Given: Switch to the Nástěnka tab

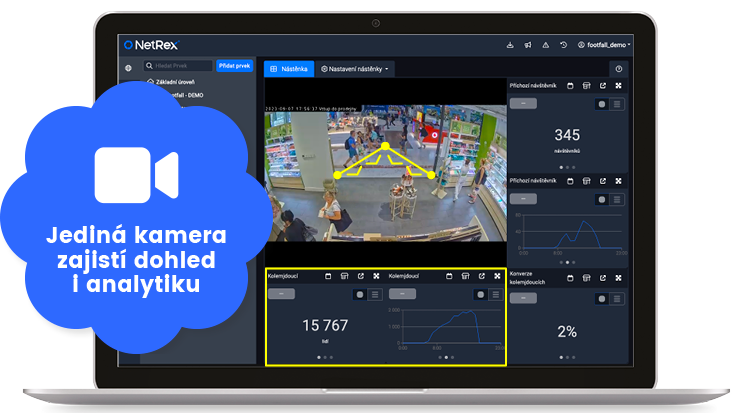Looking at the screenshot, I should coord(288,69).
